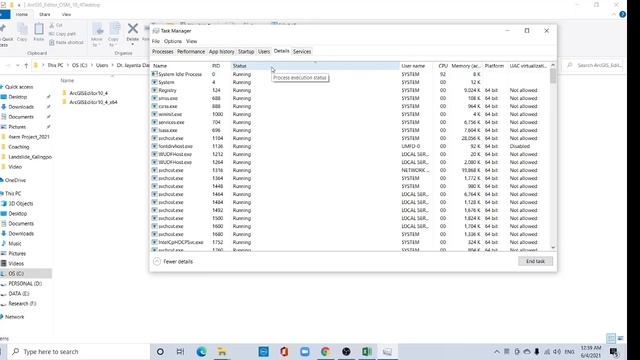The image size is (640, 360).
Task: Click the volume icon in system tray
Action: point(557,352)
